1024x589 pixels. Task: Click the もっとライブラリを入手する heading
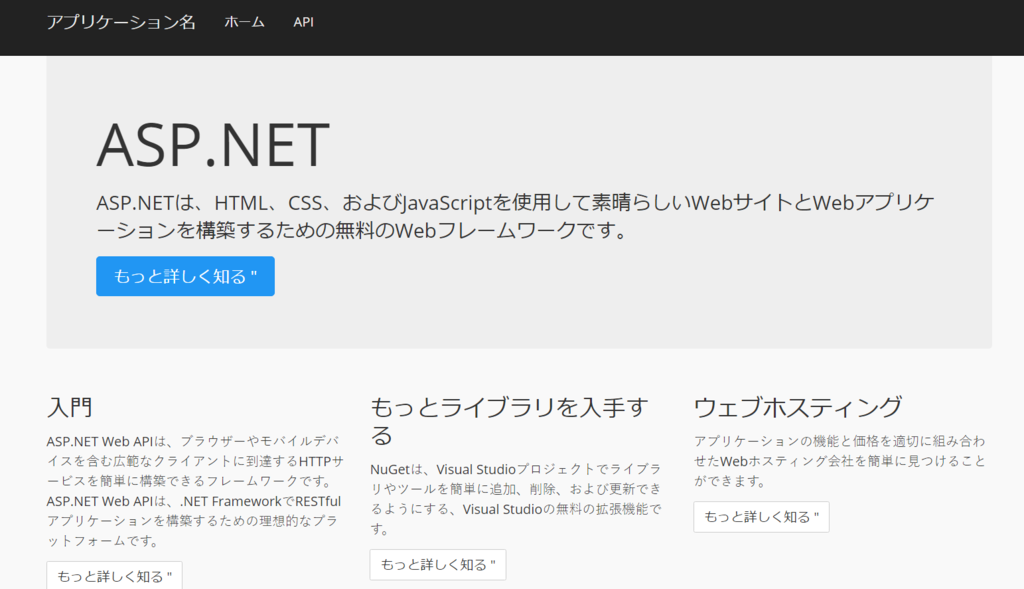pyautogui.click(x=509, y=421)
